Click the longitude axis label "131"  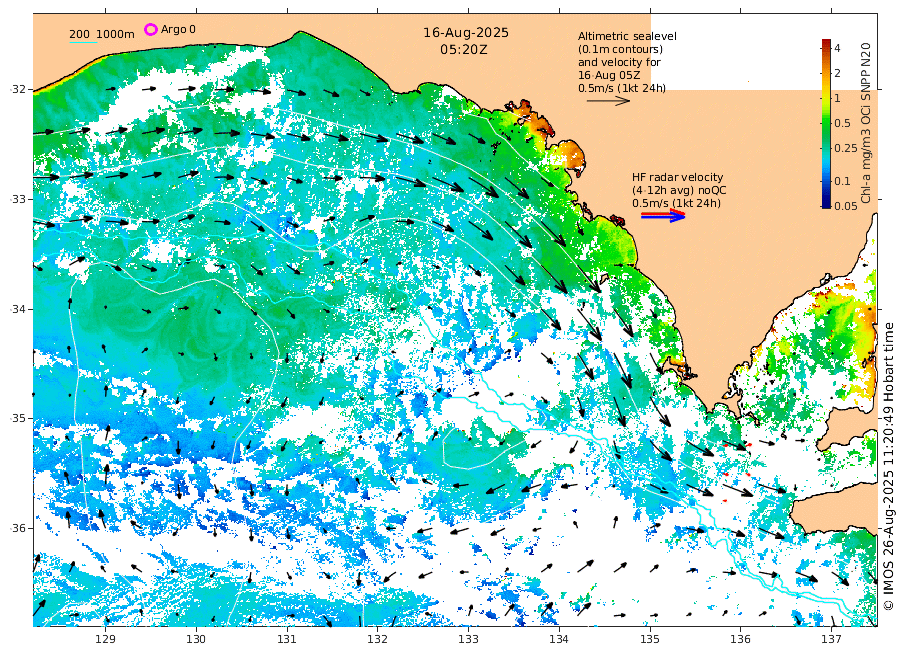(x=287, y=638)
